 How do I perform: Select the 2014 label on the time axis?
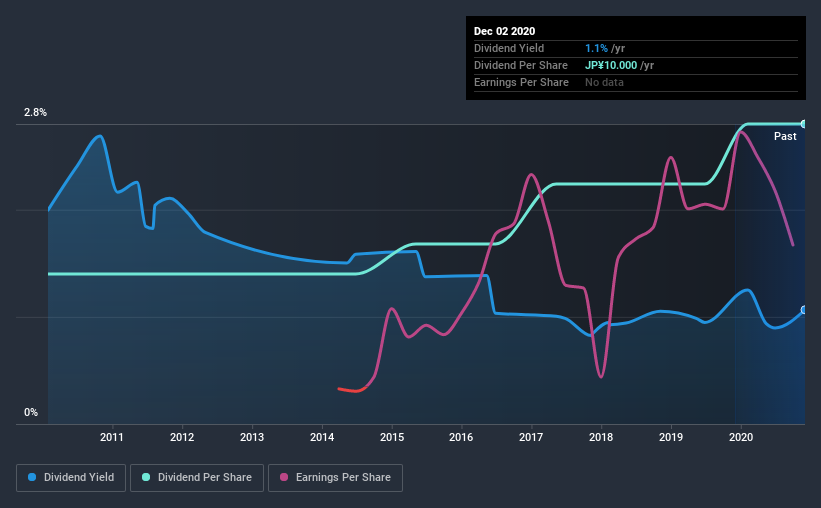(322, 437)
